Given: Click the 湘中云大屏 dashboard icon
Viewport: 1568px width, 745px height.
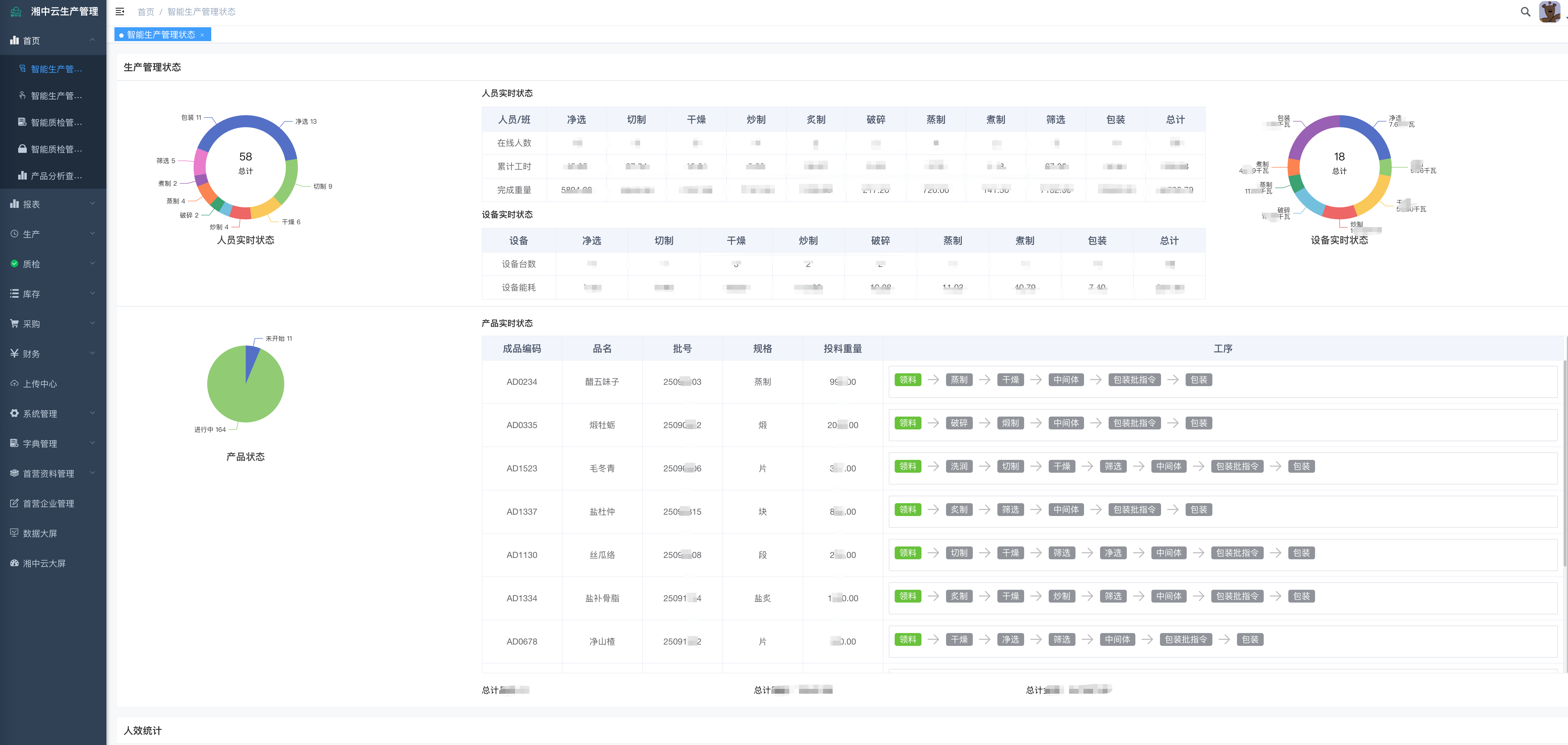Looking at the screenshot, I should point(15,563).
